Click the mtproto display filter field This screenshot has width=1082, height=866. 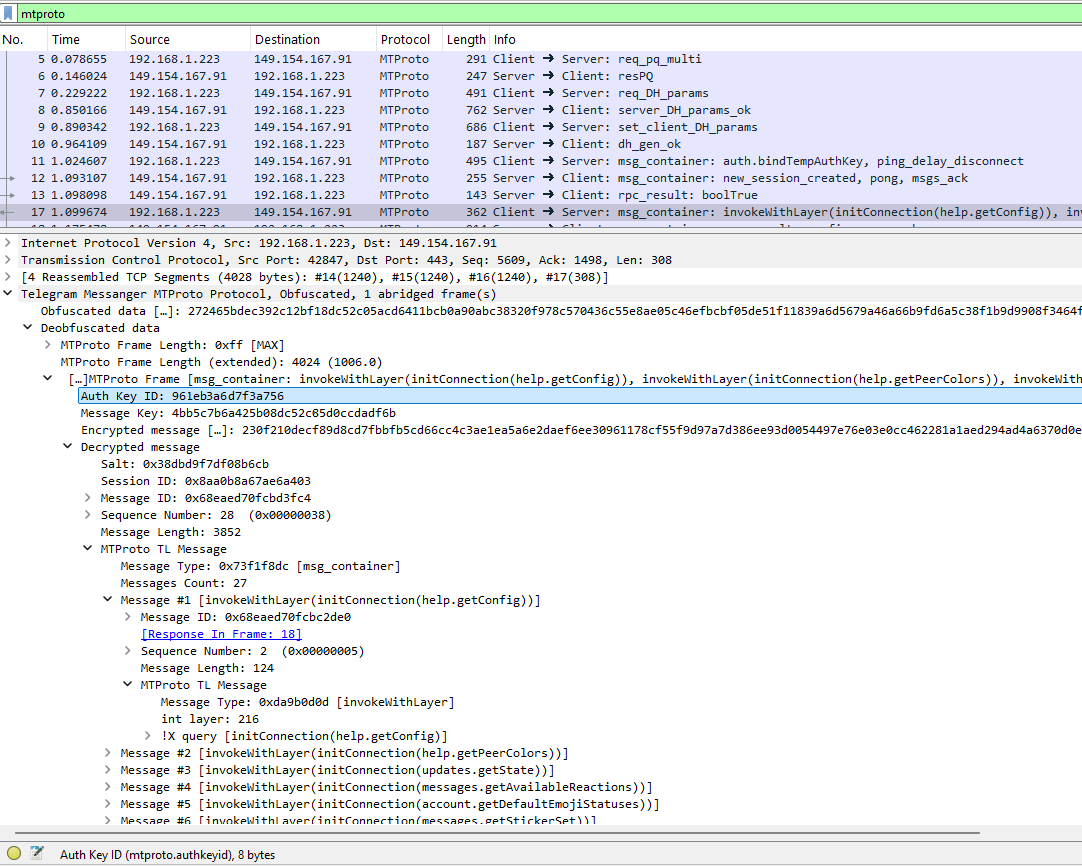tap(549, 13)
